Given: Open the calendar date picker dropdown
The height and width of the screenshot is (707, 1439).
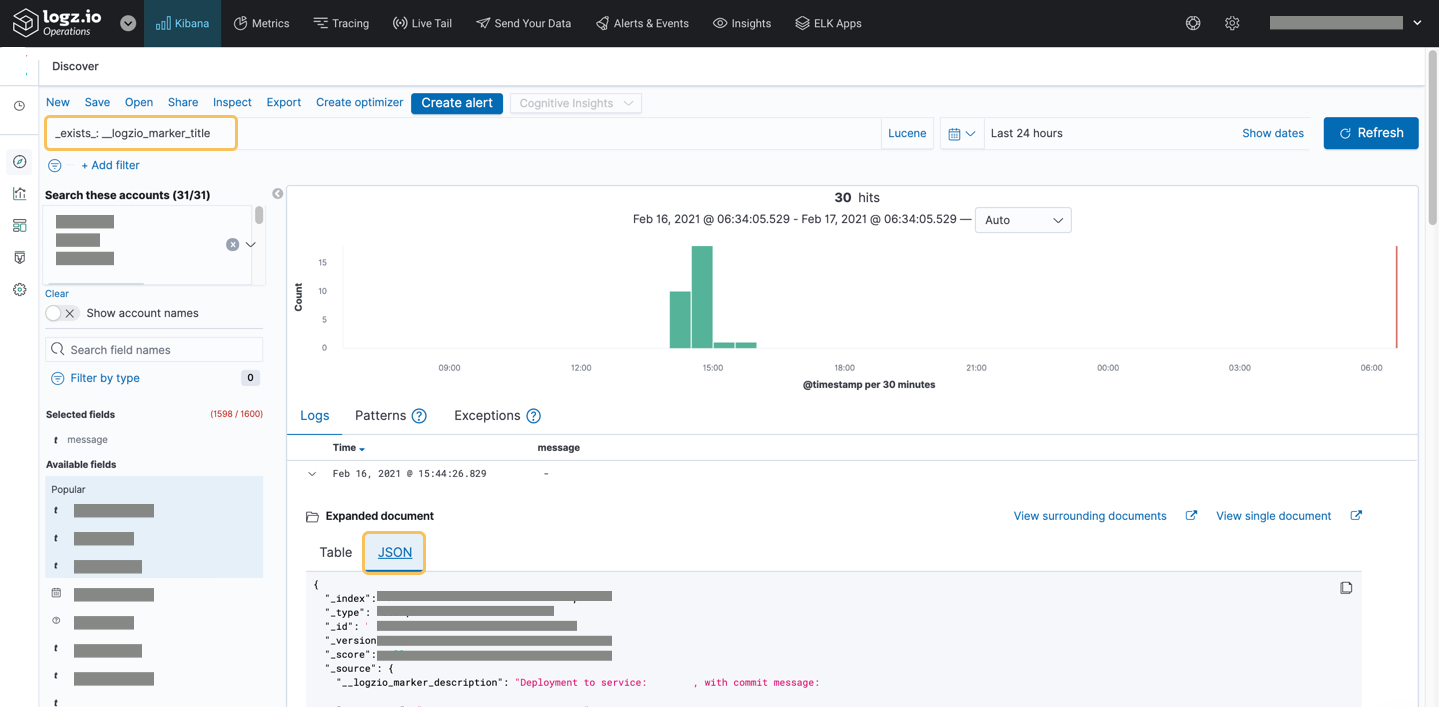Looking at the screenshot, I should (x=961, y=132).
